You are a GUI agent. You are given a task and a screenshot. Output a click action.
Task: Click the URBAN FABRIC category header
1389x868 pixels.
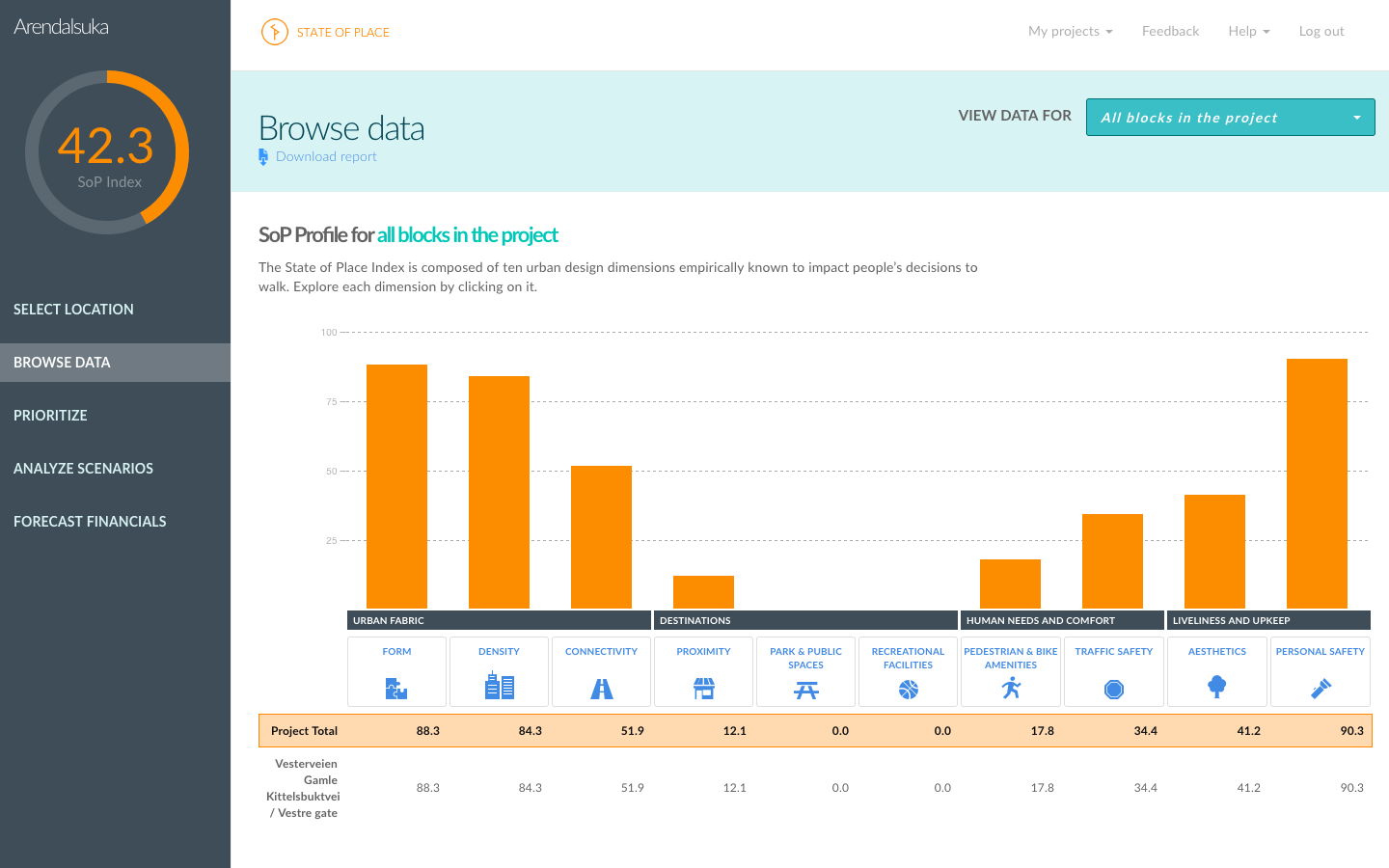coord(499,620)
